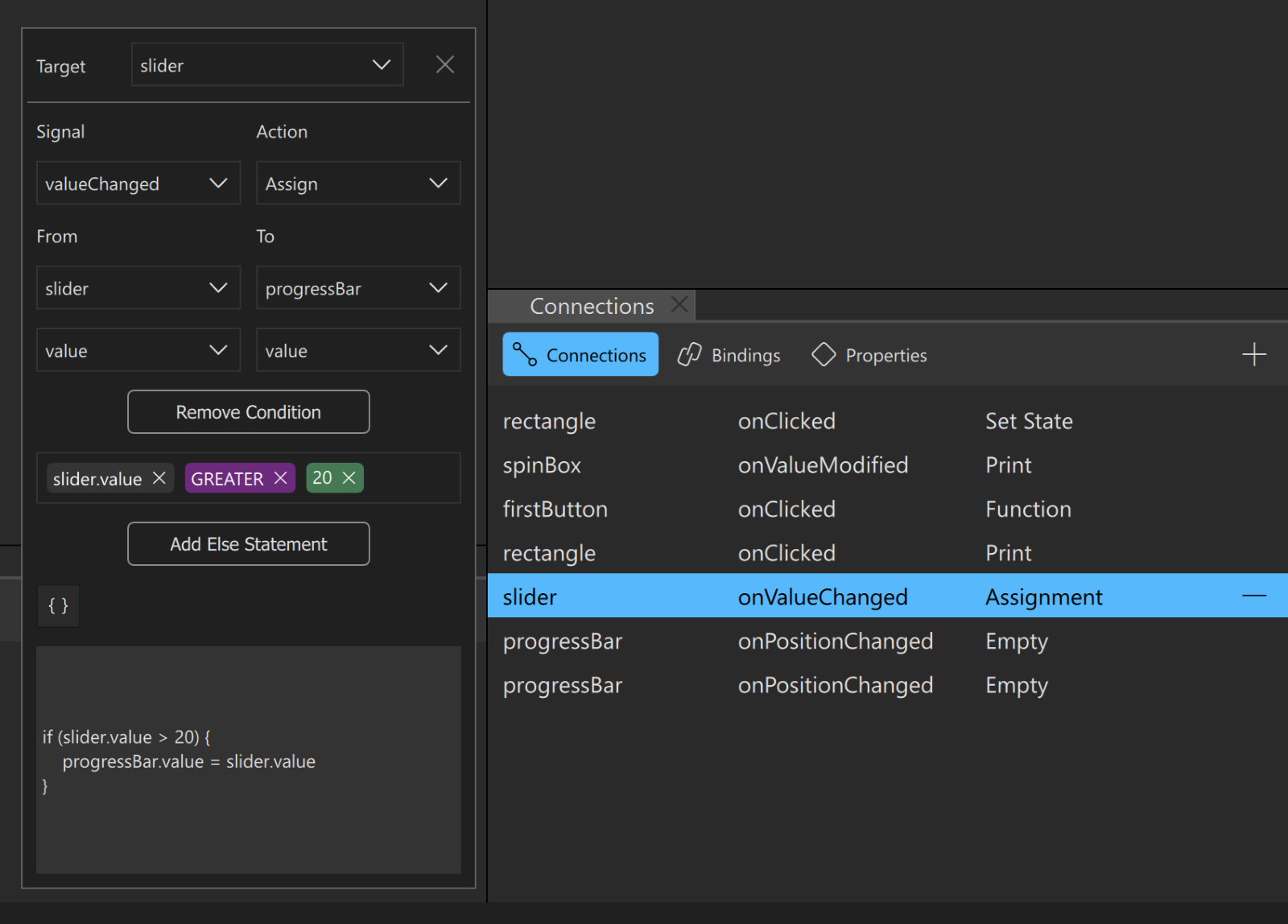Remove the slider.value condition token
Viewport: 1288px width, 924px height.
pyautogui.click(x=159, y=478)
